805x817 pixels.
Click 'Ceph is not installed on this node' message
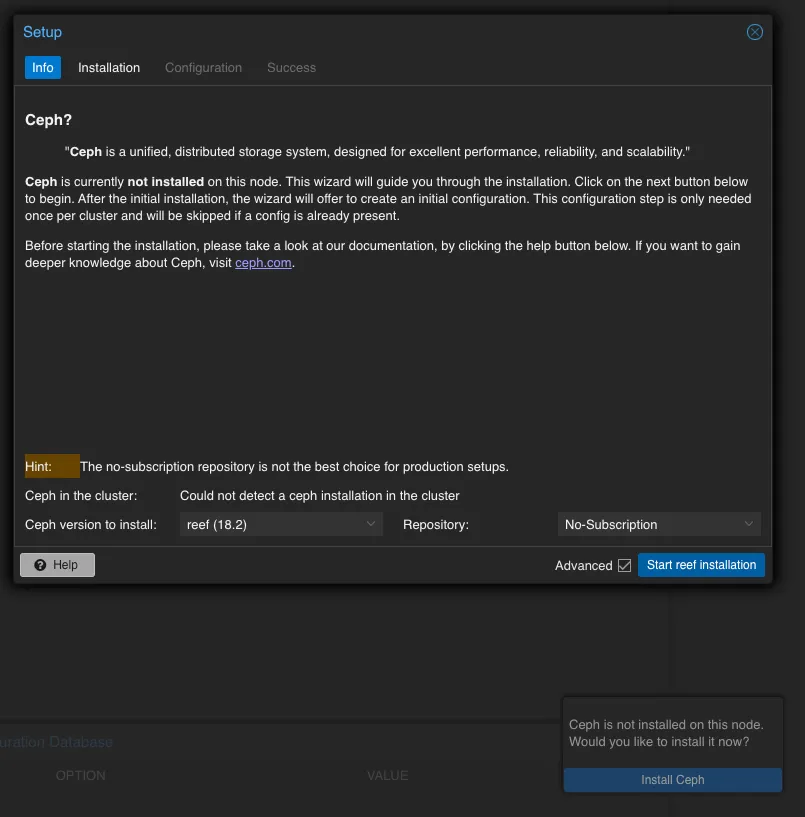(666, 733)
